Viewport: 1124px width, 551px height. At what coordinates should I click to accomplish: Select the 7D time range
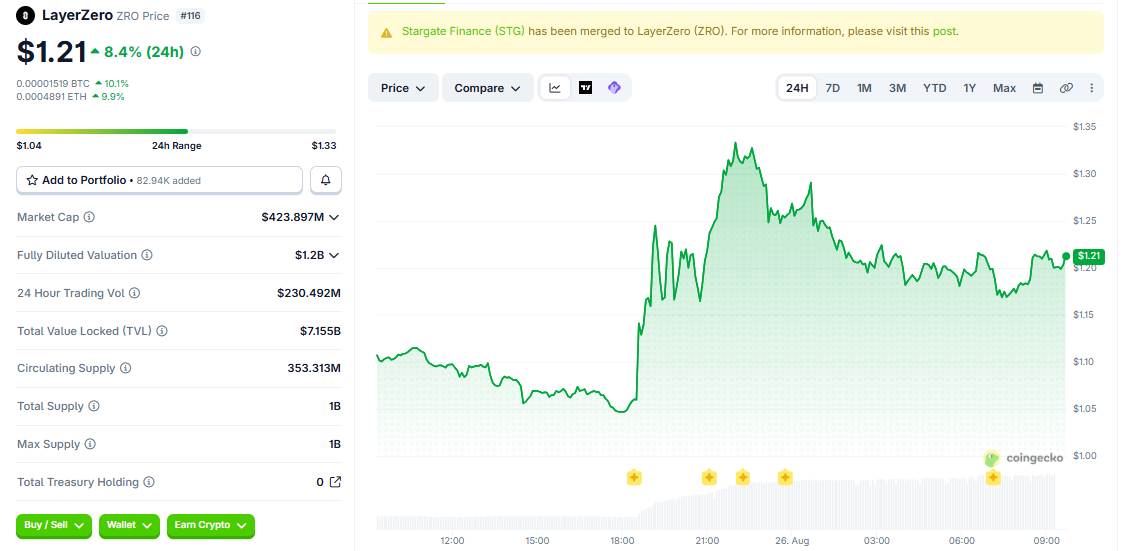pyautogui.click(x=832, y=88)
